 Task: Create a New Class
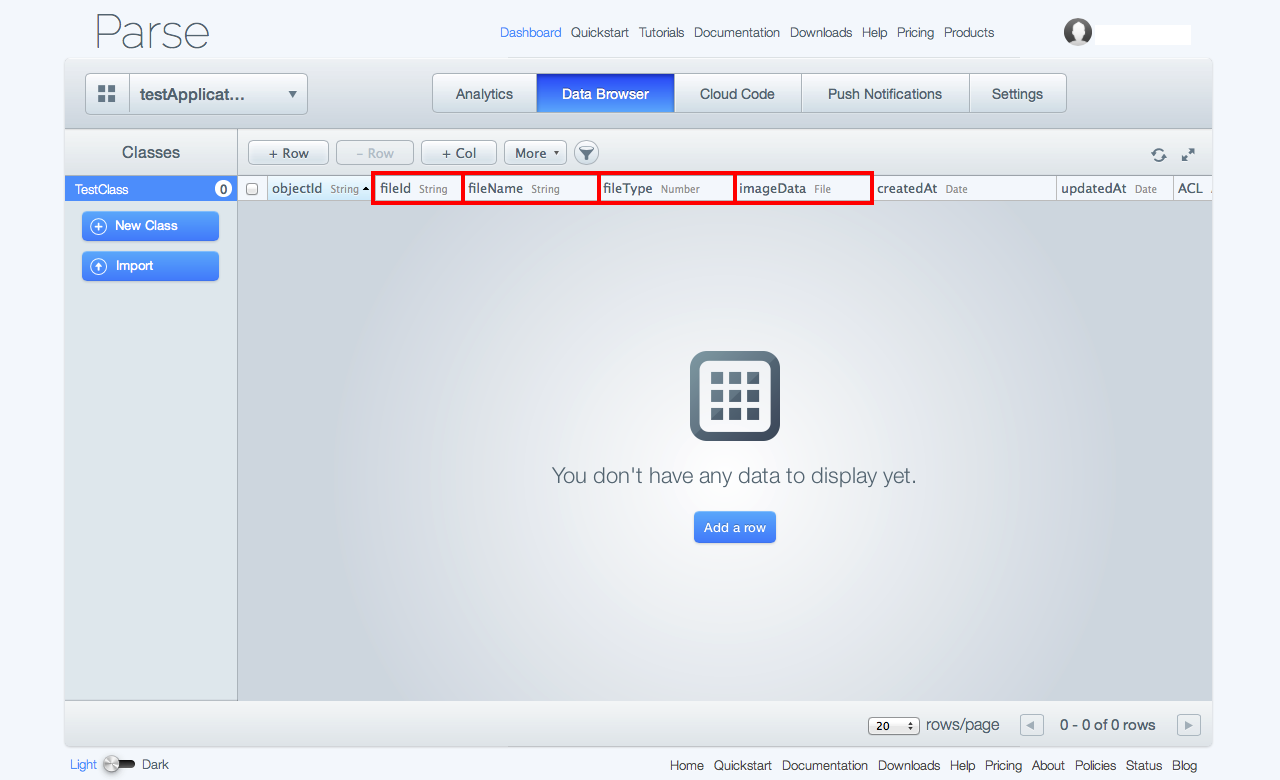[150, 226]
